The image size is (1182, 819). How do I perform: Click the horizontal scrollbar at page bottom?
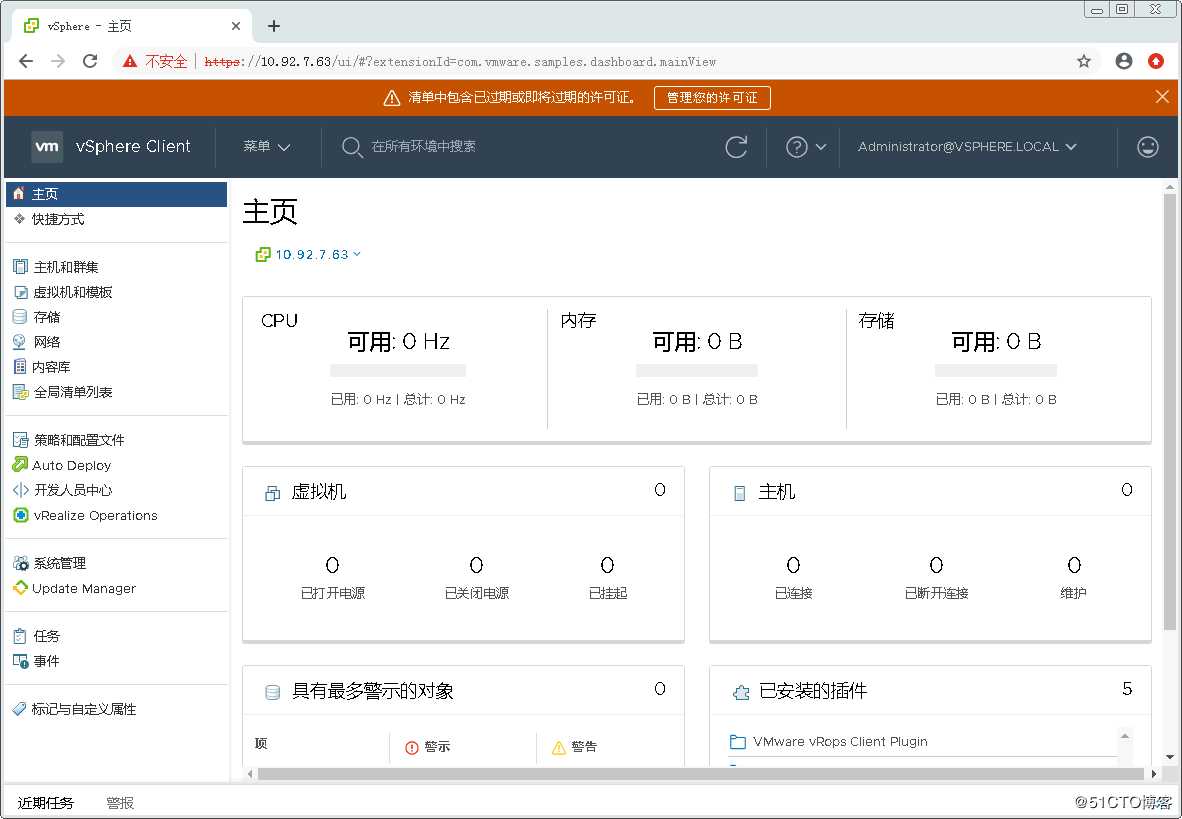pos(701,774)
